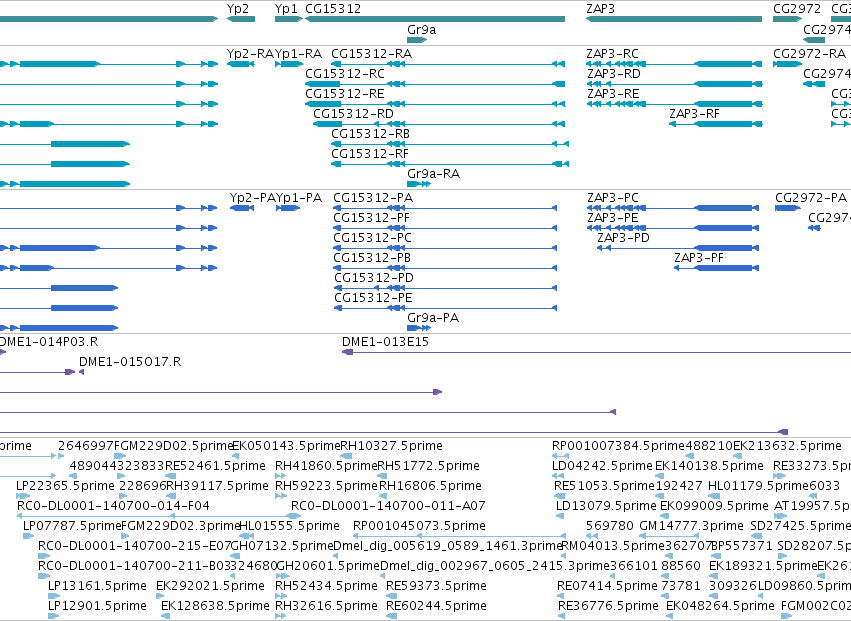Click the Gr9a gene label

422,30
